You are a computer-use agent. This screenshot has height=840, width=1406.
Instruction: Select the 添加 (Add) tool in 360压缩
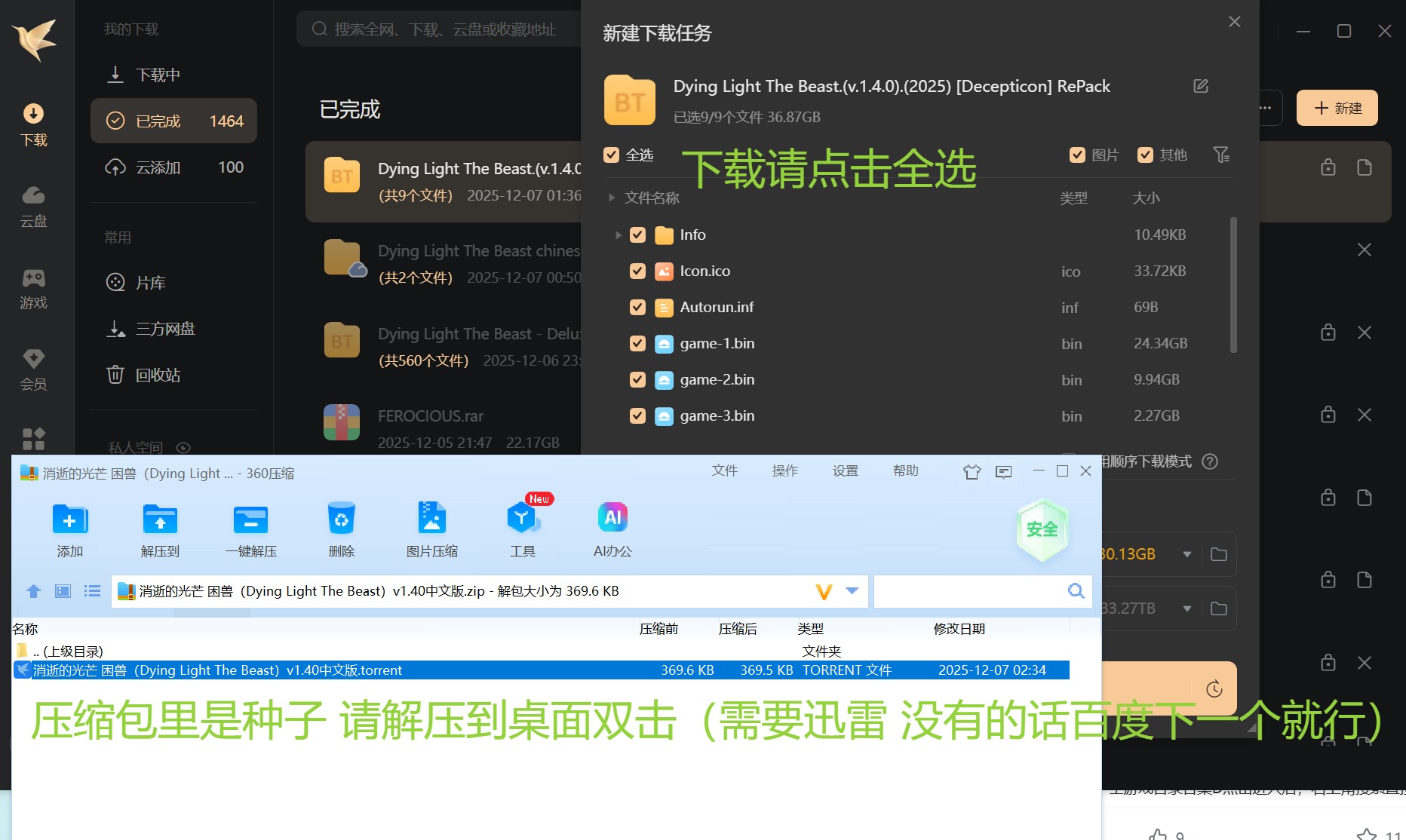(x=69, y=528)
